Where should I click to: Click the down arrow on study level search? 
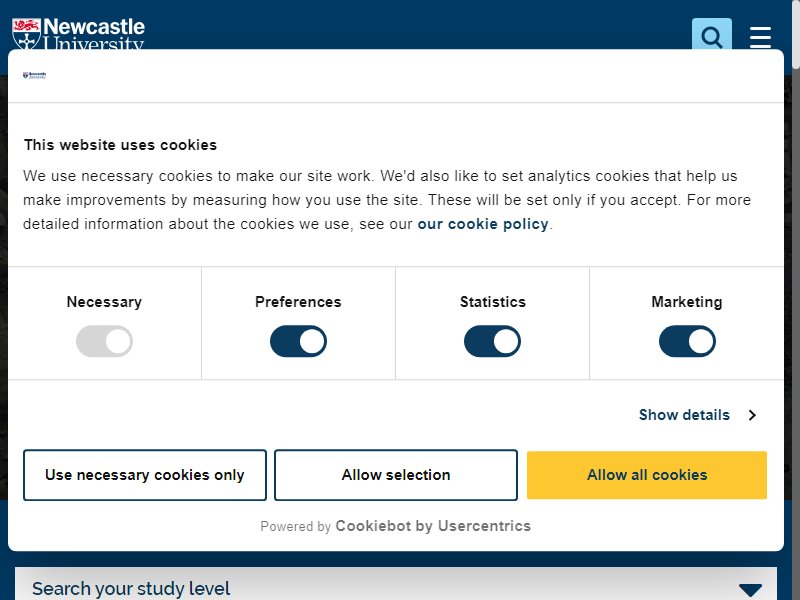click(x=750, y=590)
